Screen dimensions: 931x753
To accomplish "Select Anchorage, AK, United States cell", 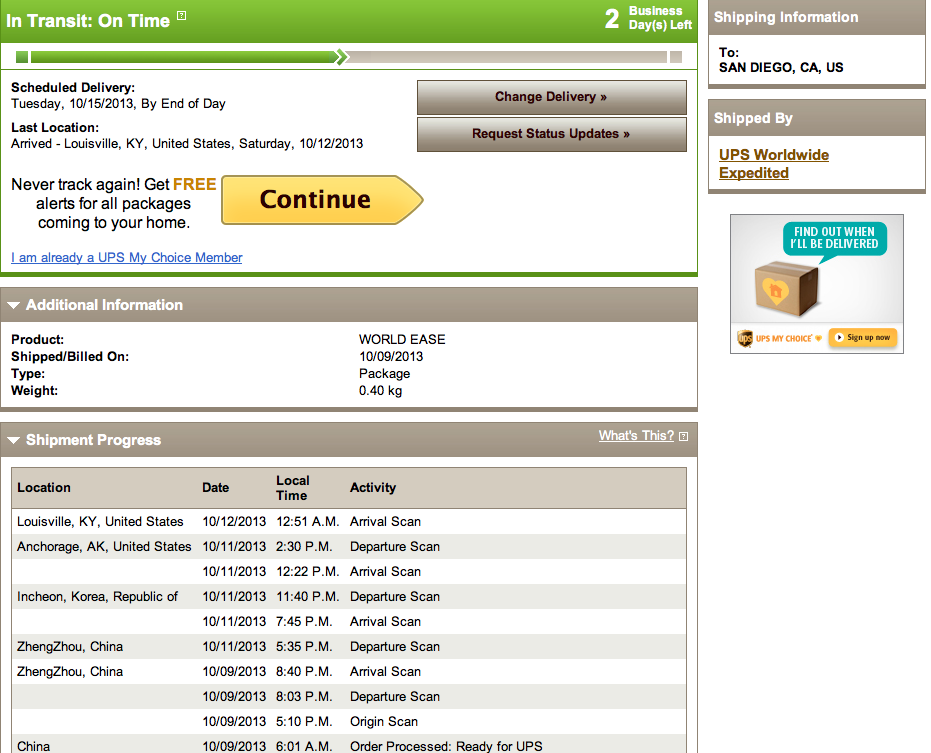I will point(104,546).
